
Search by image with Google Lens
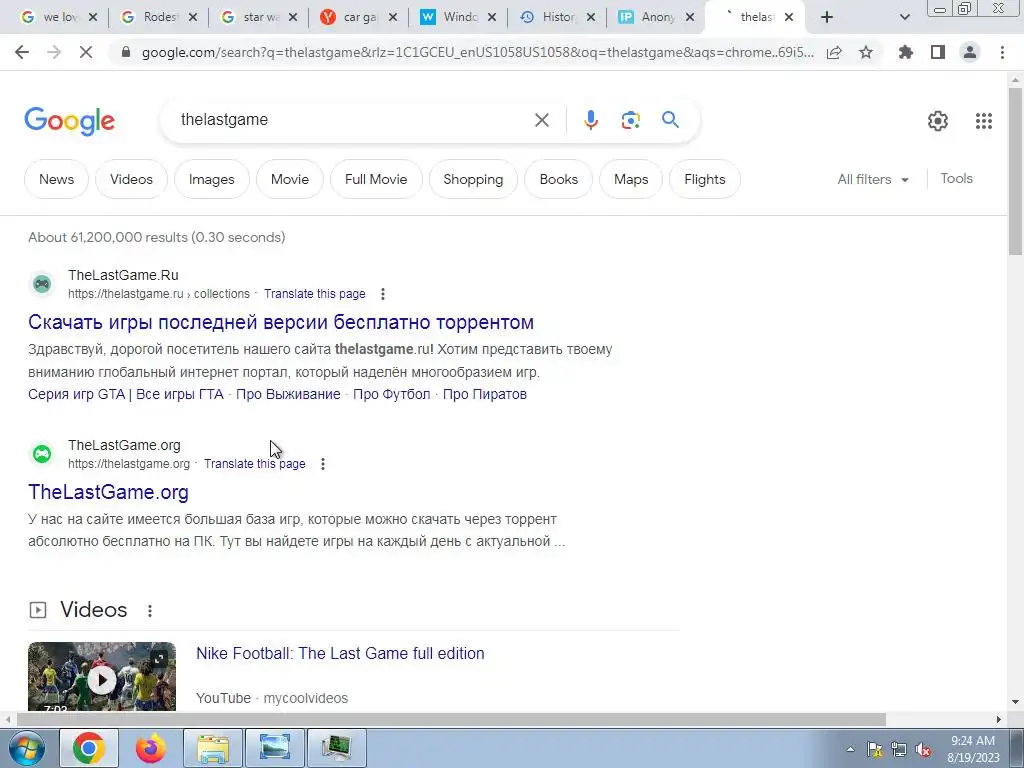point(630,120)
